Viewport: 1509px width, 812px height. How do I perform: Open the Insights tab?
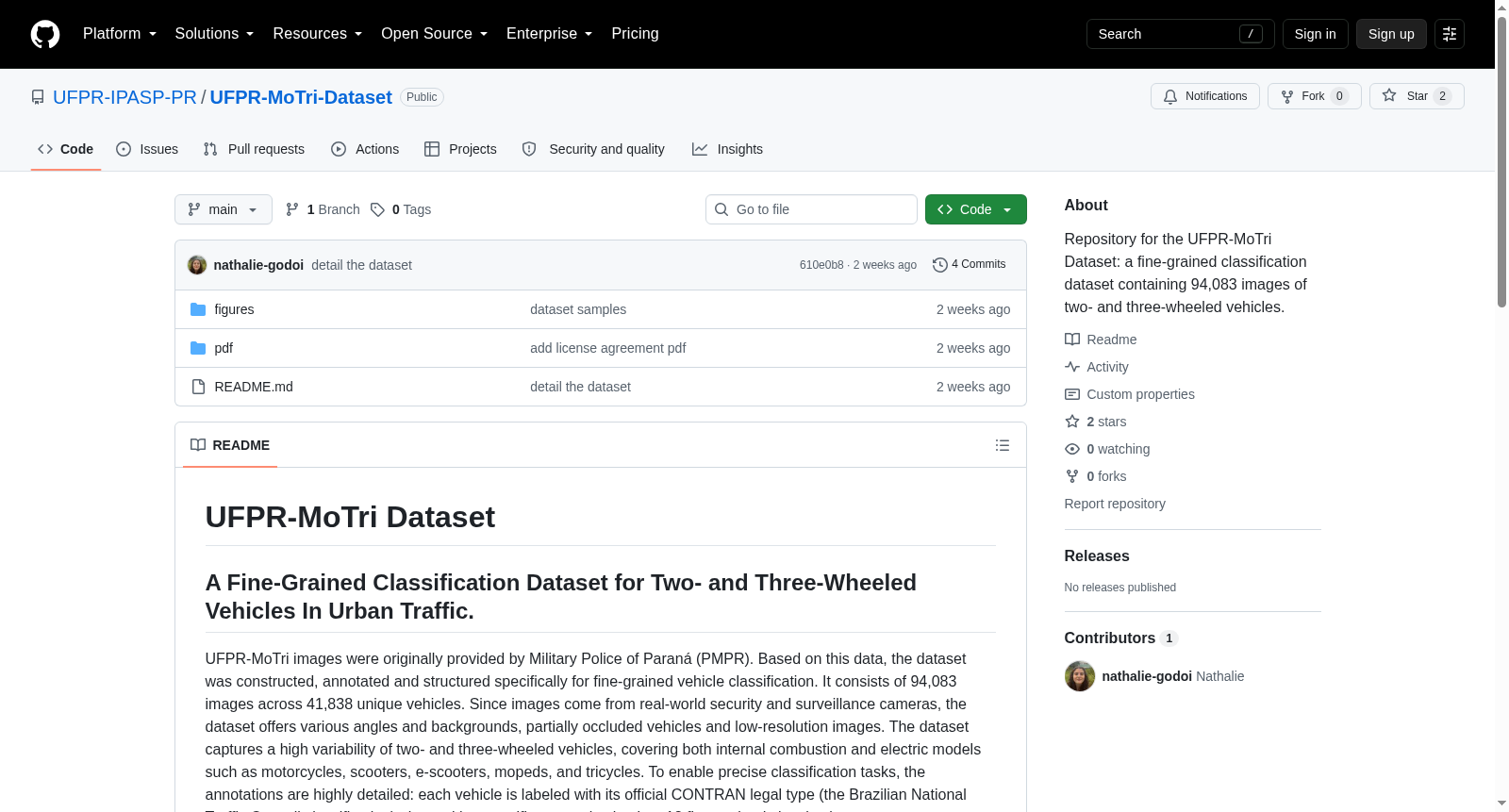click(x=728, y=149)
